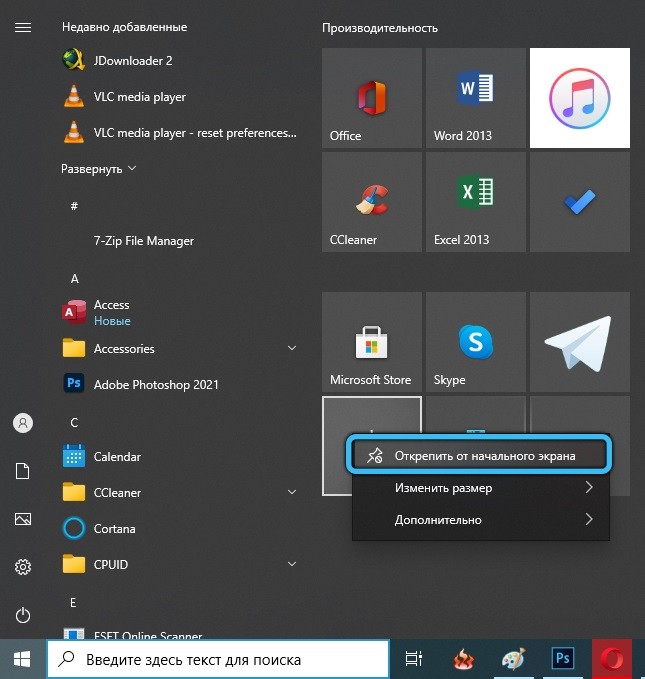Open Documents from the sidebar icon

23,471
